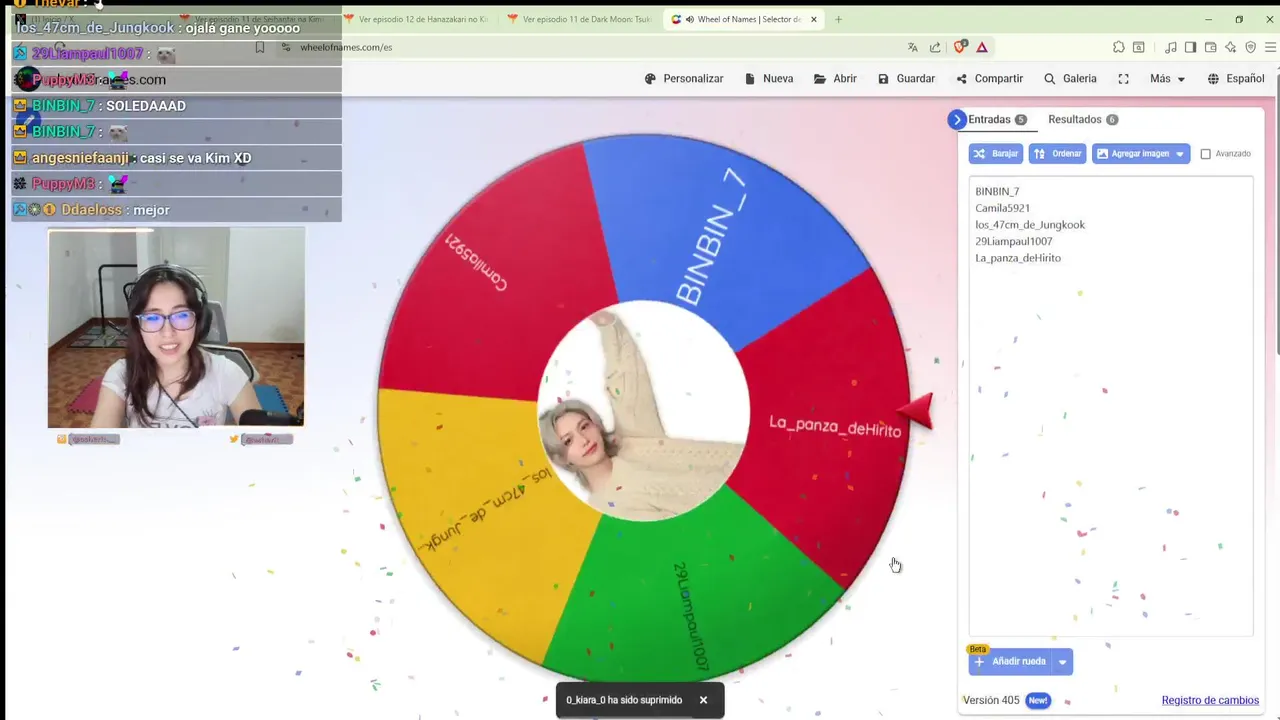This screenshot has height=720, width=1280.
Task: Expand the Más dropdown menu
Action: [x=1167, y=79]
